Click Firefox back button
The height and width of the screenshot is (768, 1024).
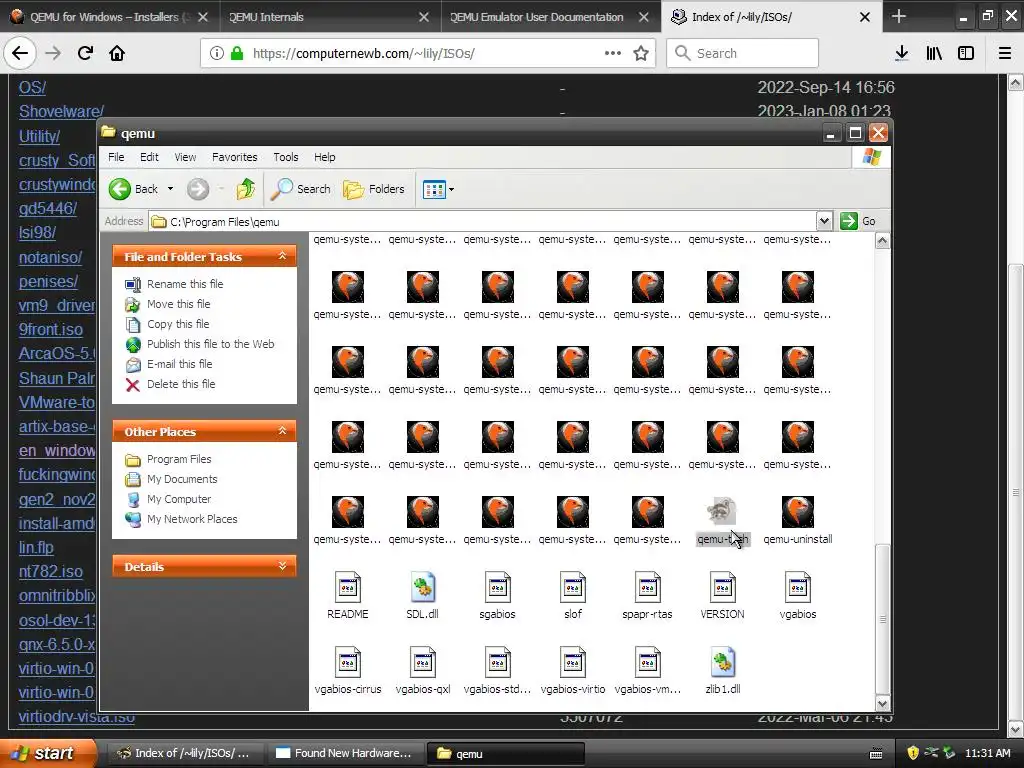pos(20,53)
